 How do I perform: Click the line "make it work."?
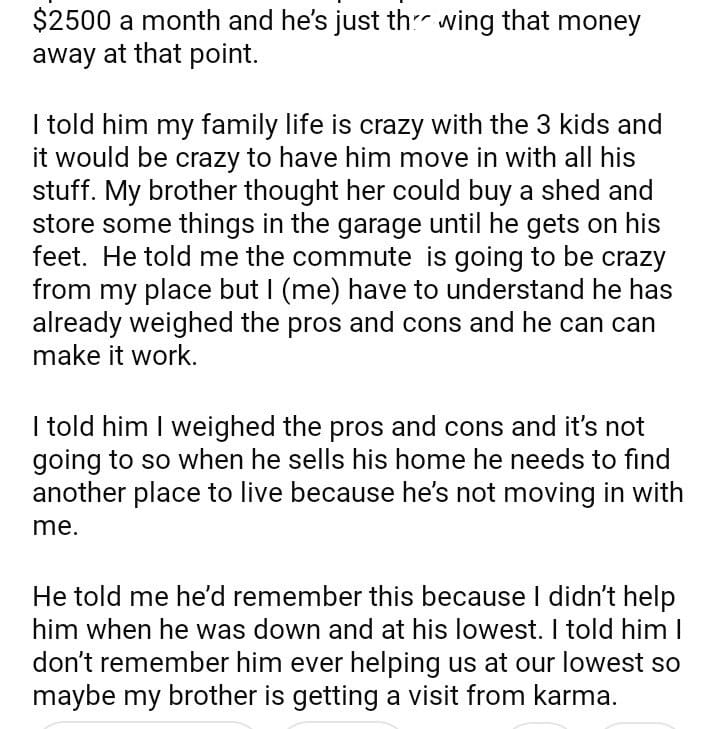tap(114, 357)
